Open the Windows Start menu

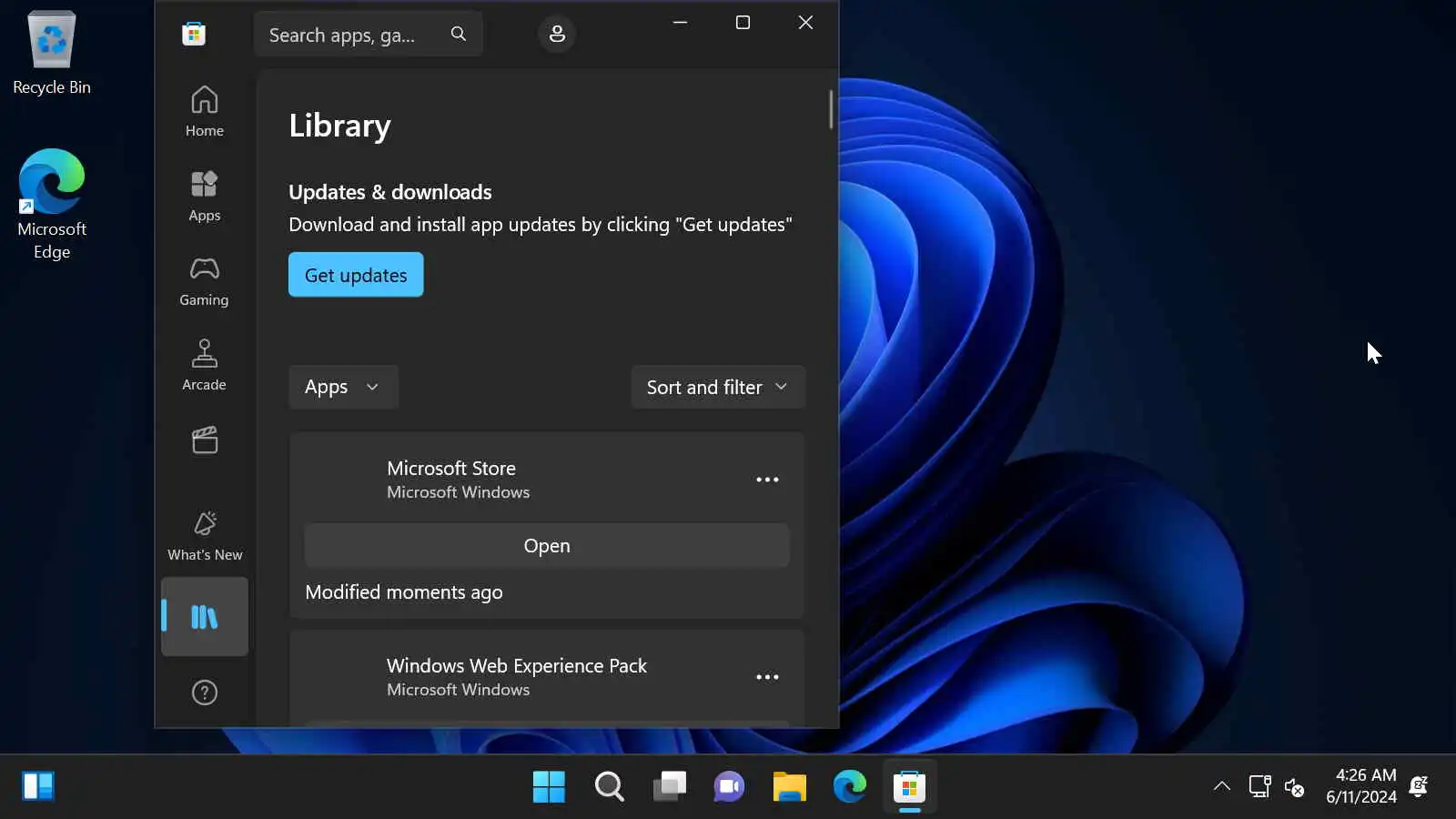[x=549, y=786]
